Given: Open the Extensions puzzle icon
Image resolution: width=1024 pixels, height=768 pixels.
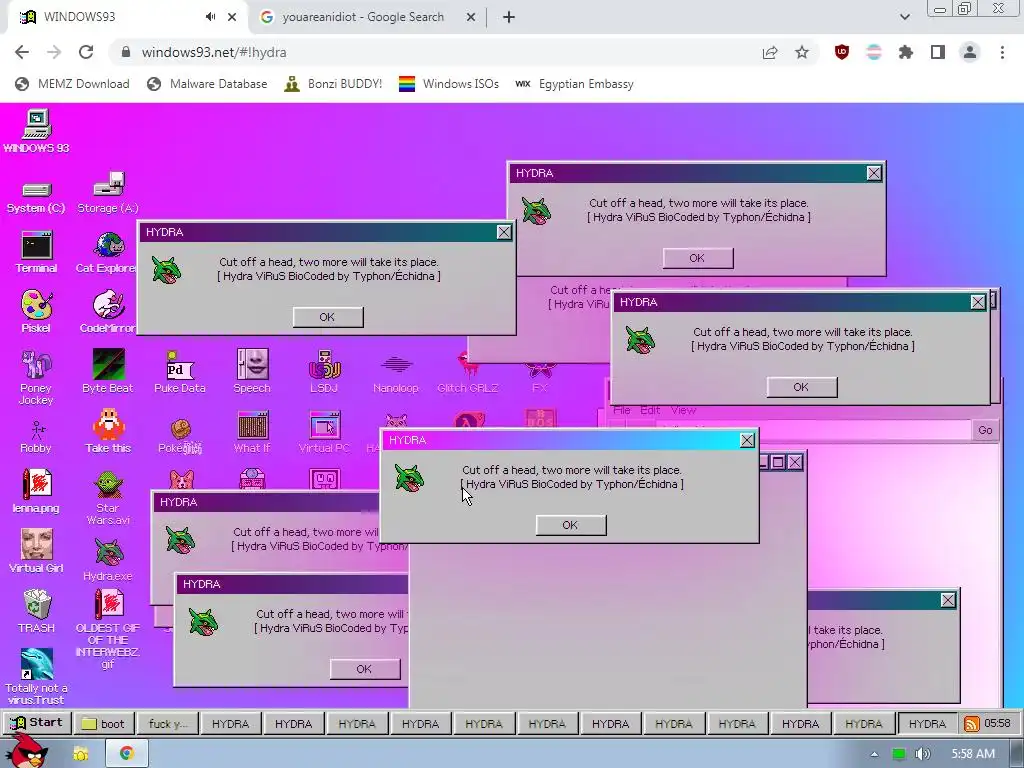Looking at the screenshot, I should click(906, 52).
